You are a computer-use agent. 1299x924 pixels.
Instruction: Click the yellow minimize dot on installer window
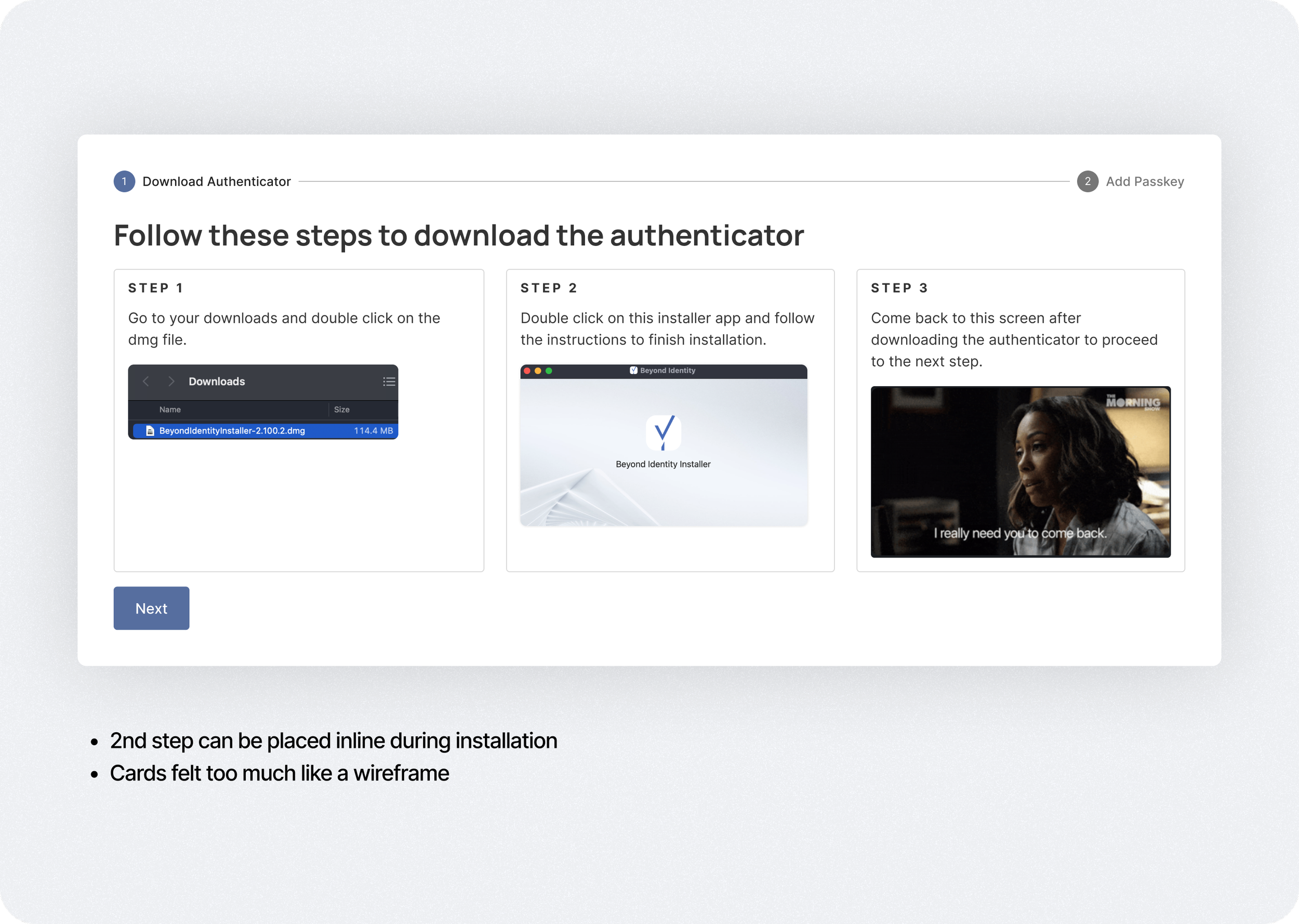coord(538,371)
